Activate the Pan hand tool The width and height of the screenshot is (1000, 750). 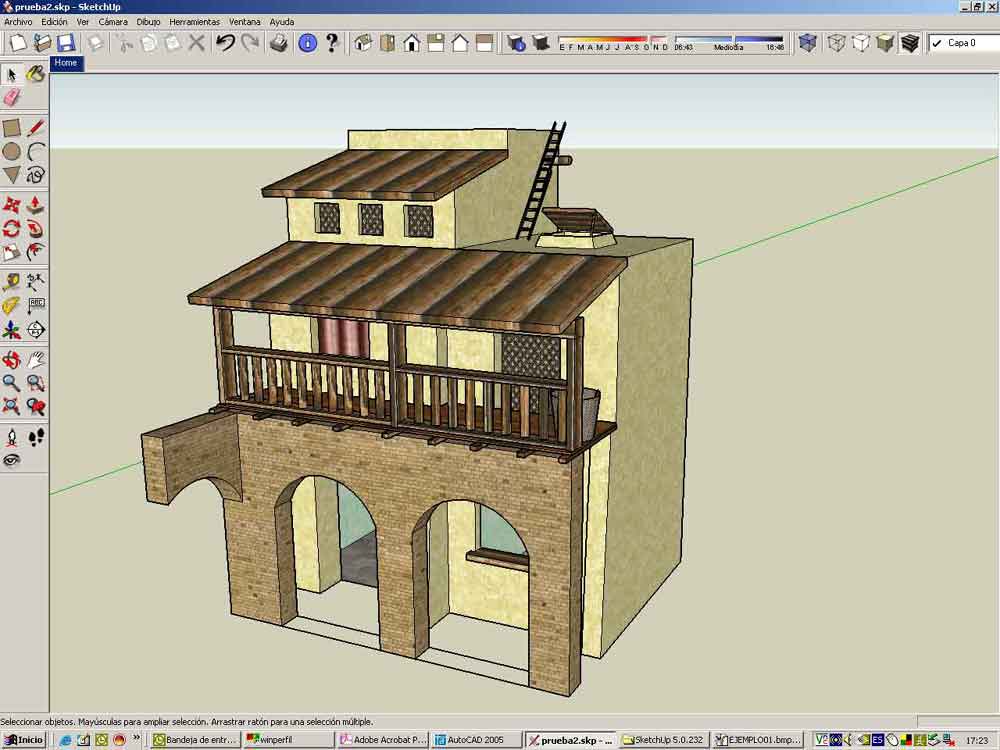click(x=35, y=358)
